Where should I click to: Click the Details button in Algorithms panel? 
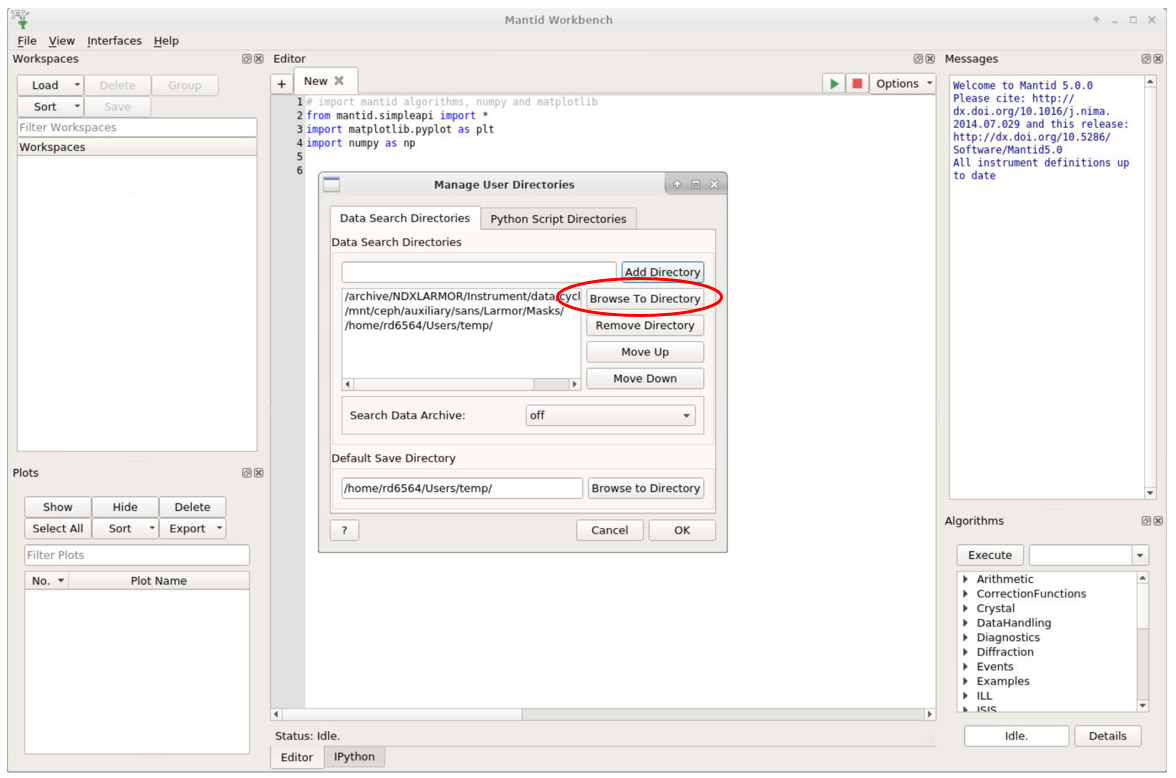click(x=1108, y=736)
